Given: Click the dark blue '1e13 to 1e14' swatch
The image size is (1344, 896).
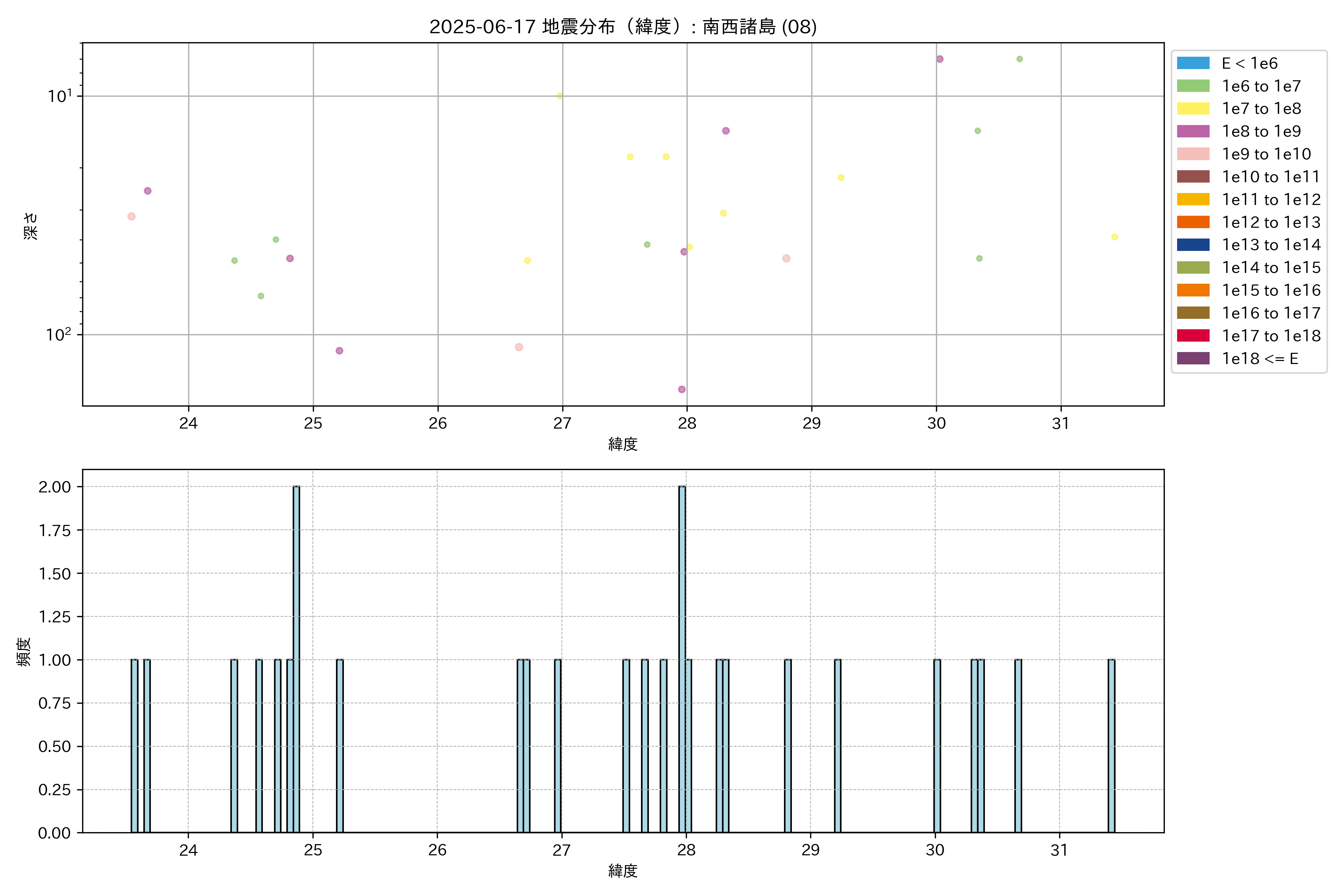Looking at the screenshot, I should pos(1192,245).
